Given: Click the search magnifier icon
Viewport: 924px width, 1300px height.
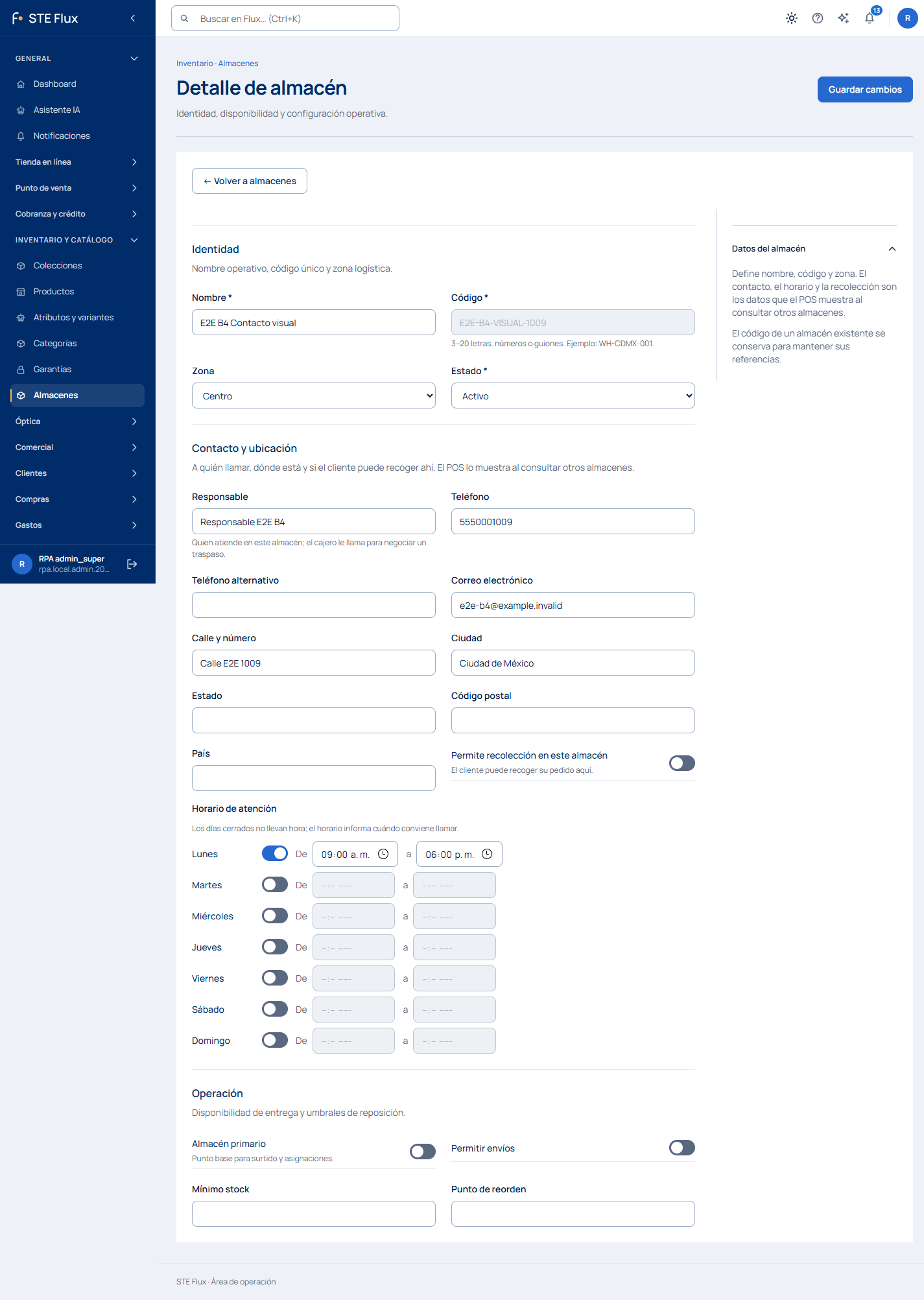Looking at the screenshot, I should coord(185,18).
